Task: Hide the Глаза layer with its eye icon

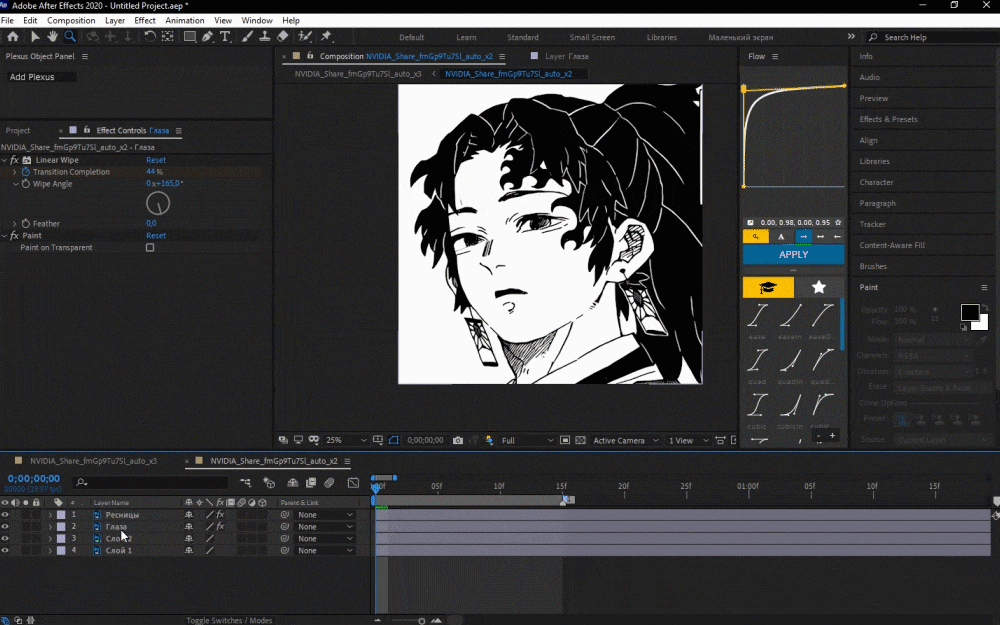Action: [x=5, y=527]
